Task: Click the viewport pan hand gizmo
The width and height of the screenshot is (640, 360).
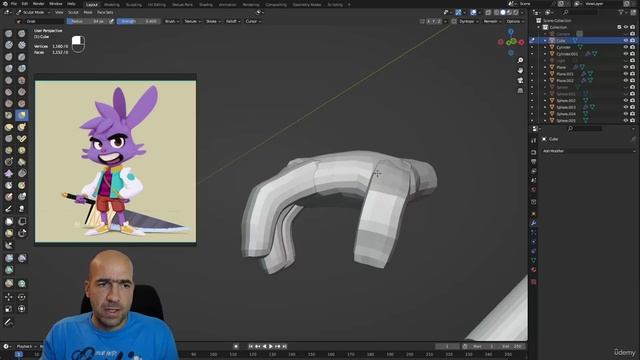Action: point(520,70)
